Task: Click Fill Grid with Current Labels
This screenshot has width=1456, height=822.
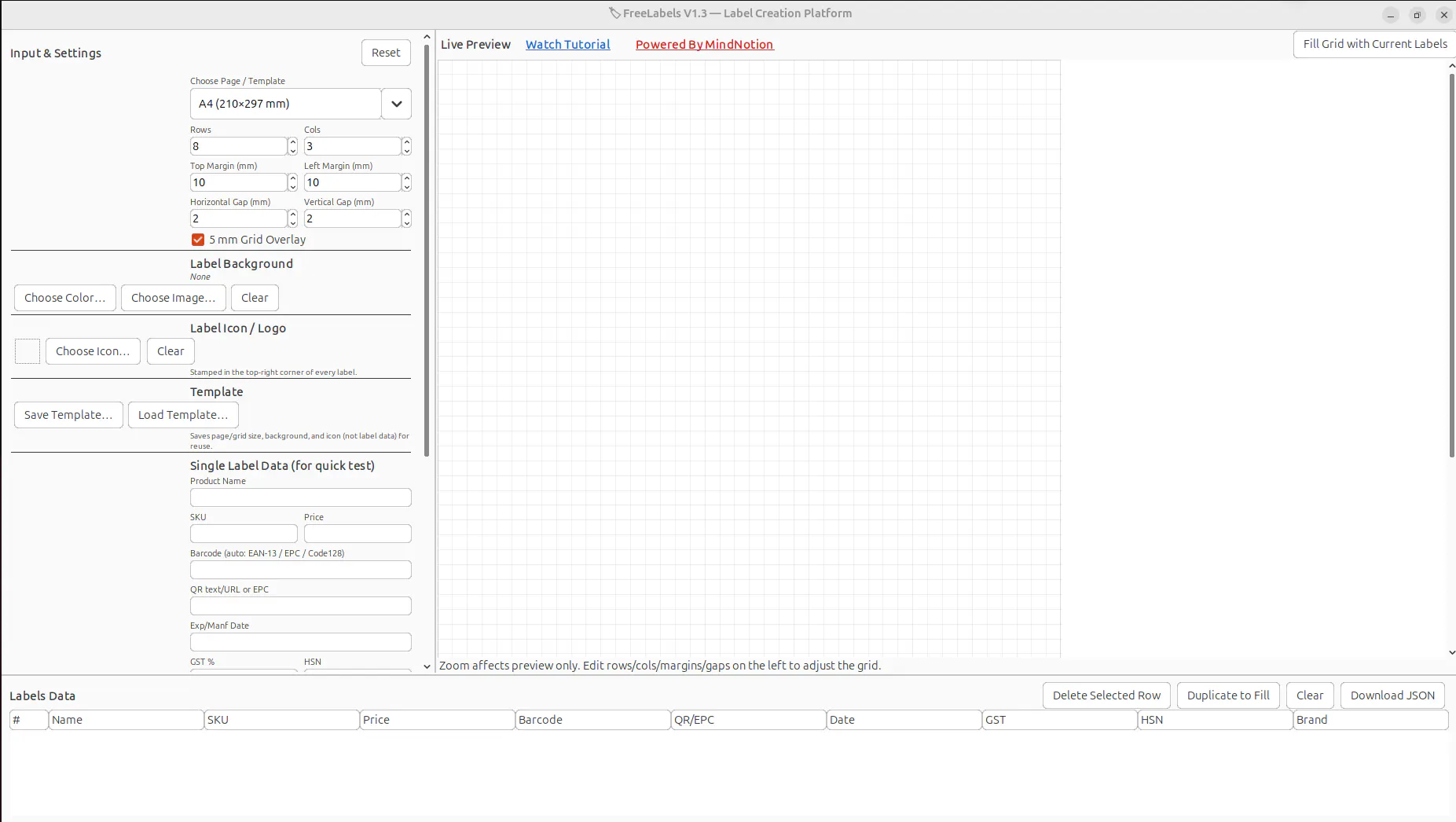Action: coord(1375,44)
